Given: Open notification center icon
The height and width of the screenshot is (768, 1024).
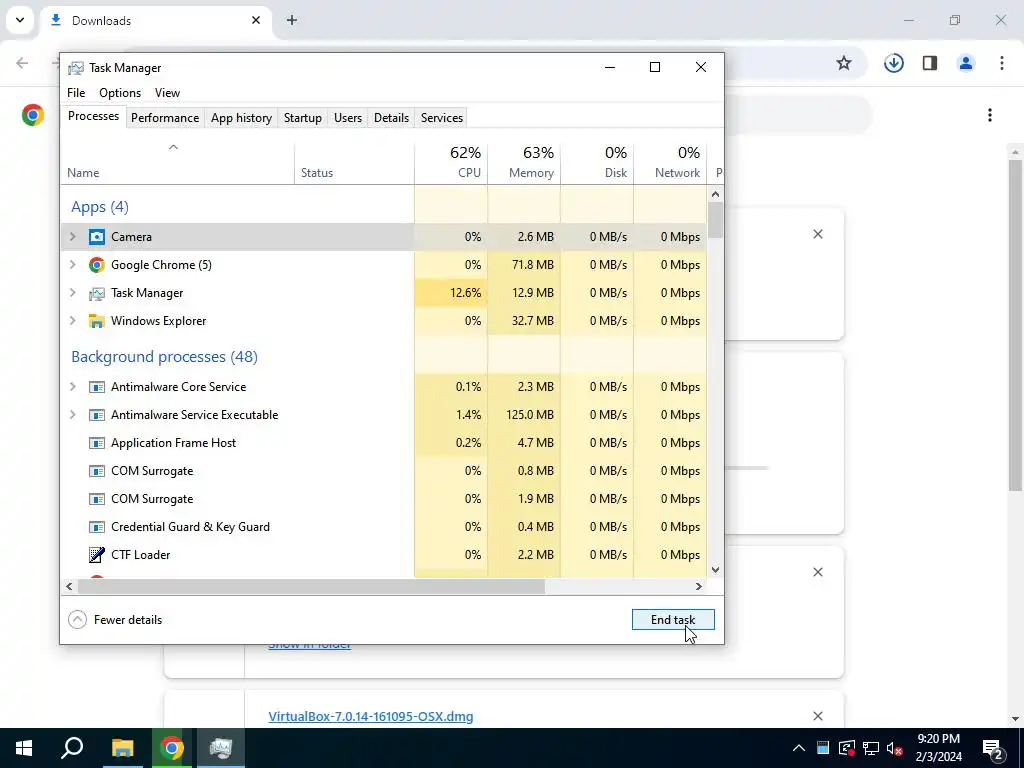Looking at the screenshot, I should point(993,748).
